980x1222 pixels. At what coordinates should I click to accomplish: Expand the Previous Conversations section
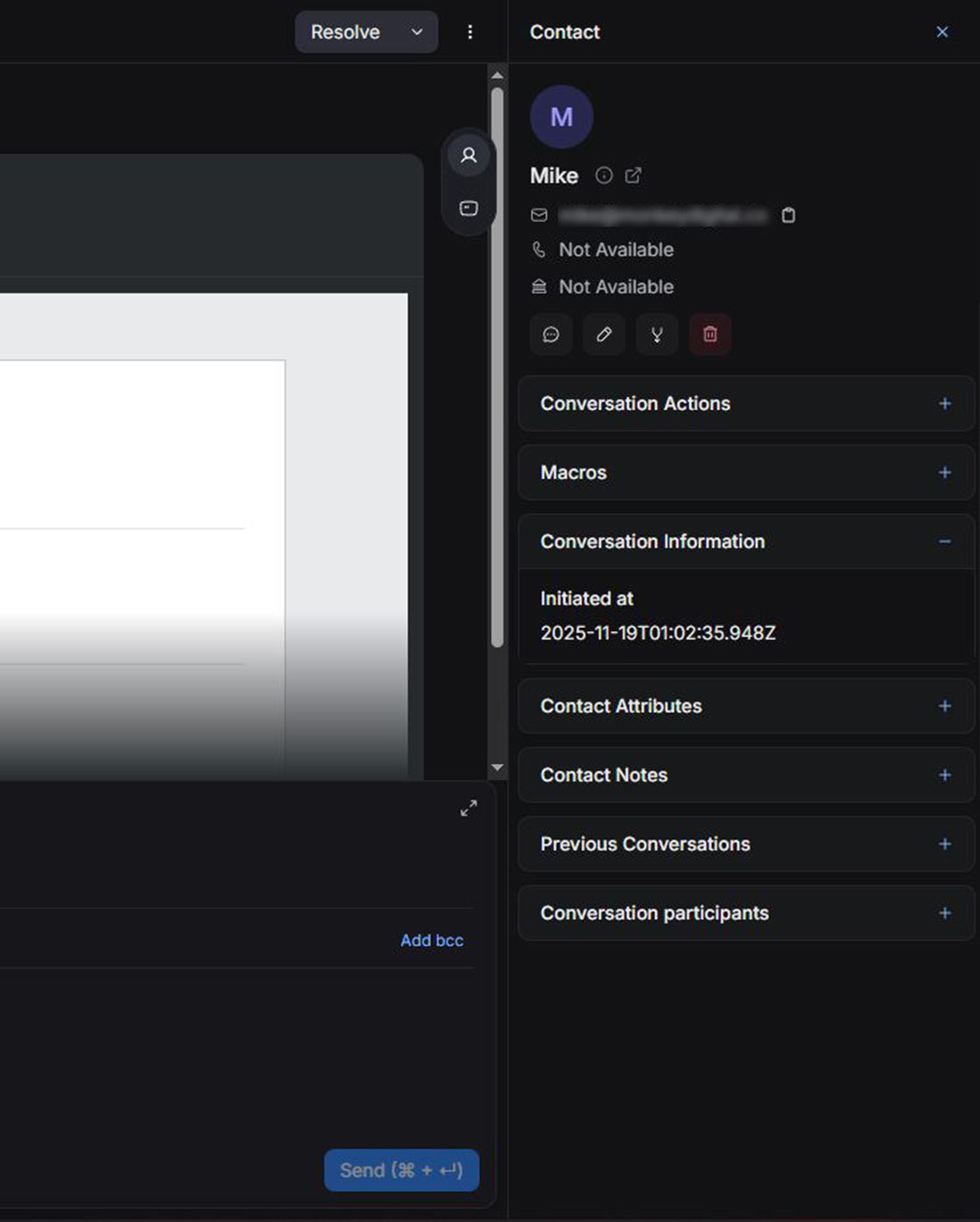[944, 844]
